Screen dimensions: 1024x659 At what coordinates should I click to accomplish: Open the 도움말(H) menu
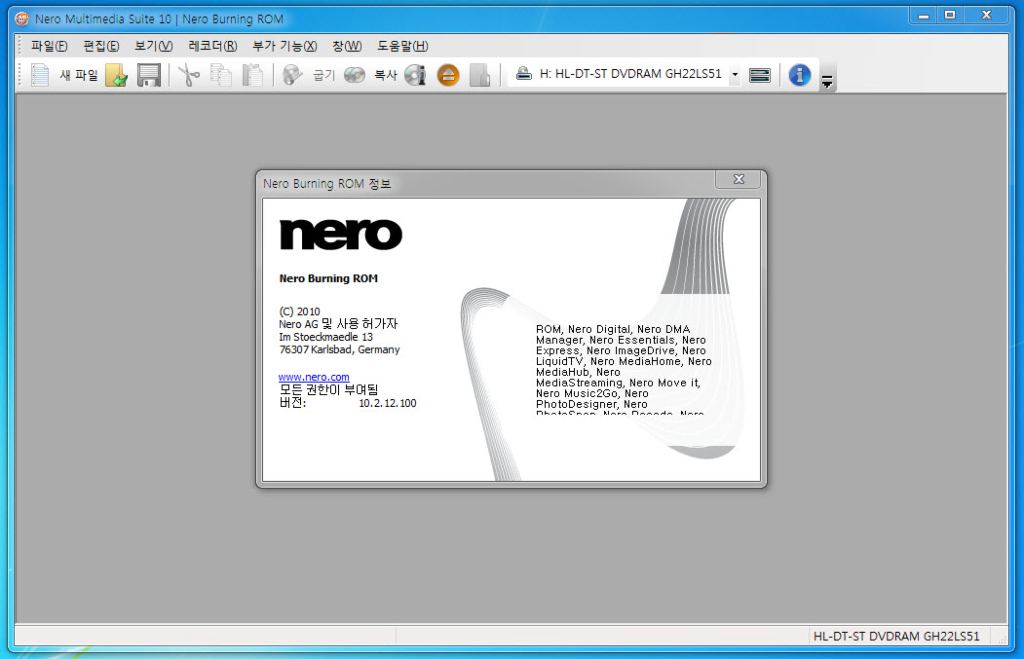(x=402, y=46)
